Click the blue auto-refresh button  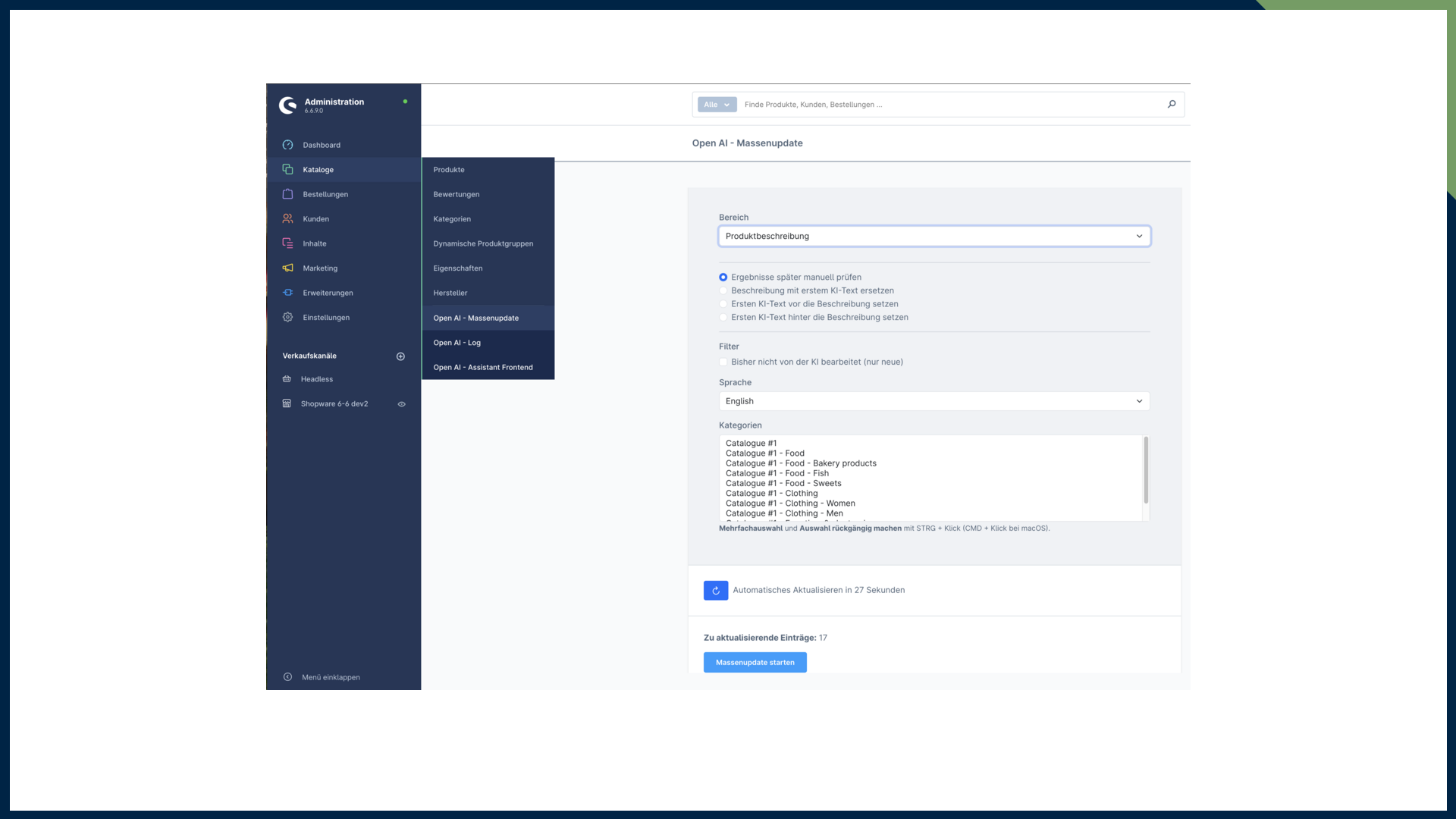tap(715, 590)
